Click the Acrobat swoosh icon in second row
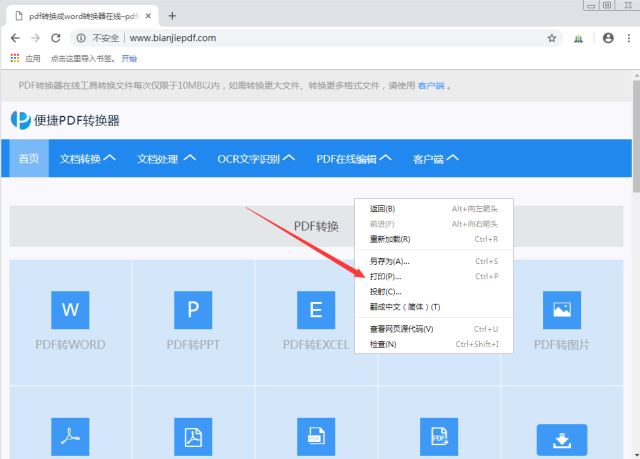 [70, 437]
